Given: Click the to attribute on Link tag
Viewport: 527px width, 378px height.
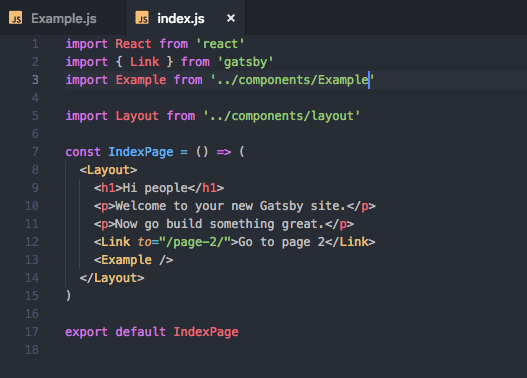Looking at the screenshot, I should 145,242.
